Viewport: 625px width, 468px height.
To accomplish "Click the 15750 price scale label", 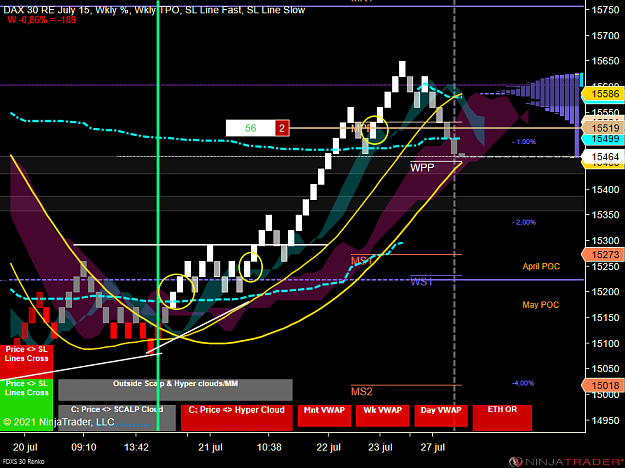I will [x=605, y=10].
